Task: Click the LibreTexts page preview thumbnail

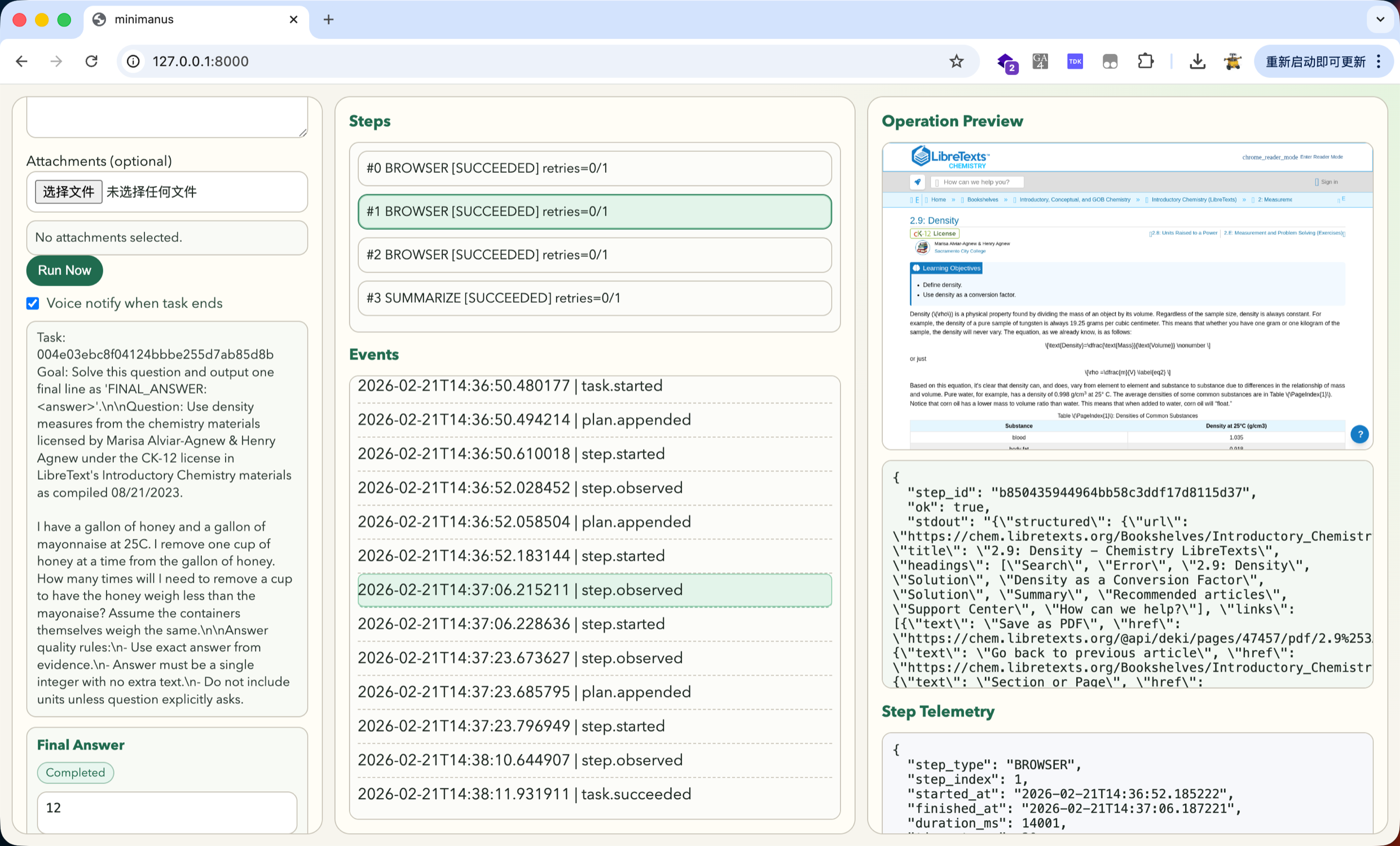Action: click(x=1127, y=296)
